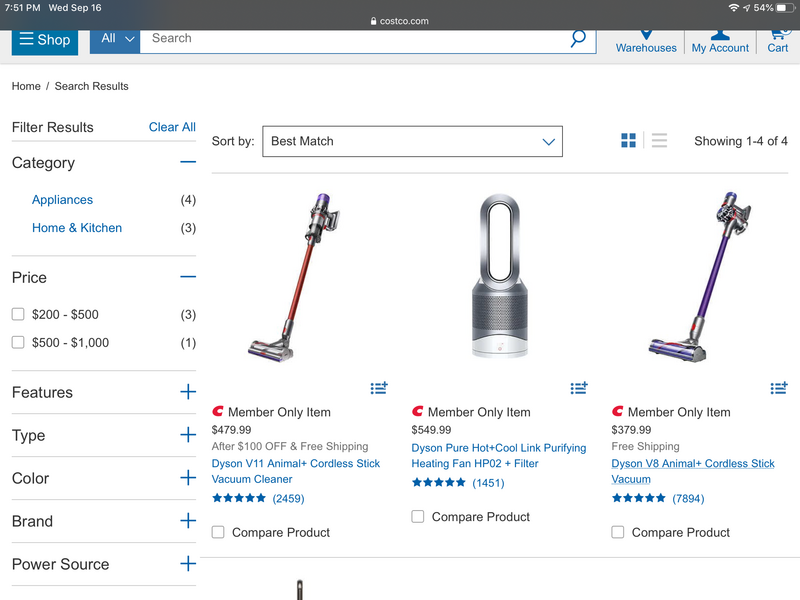Click the magnifying glass search icon
Image resolution: width=800 pixels, height=600 pixels.
point(578,38)
